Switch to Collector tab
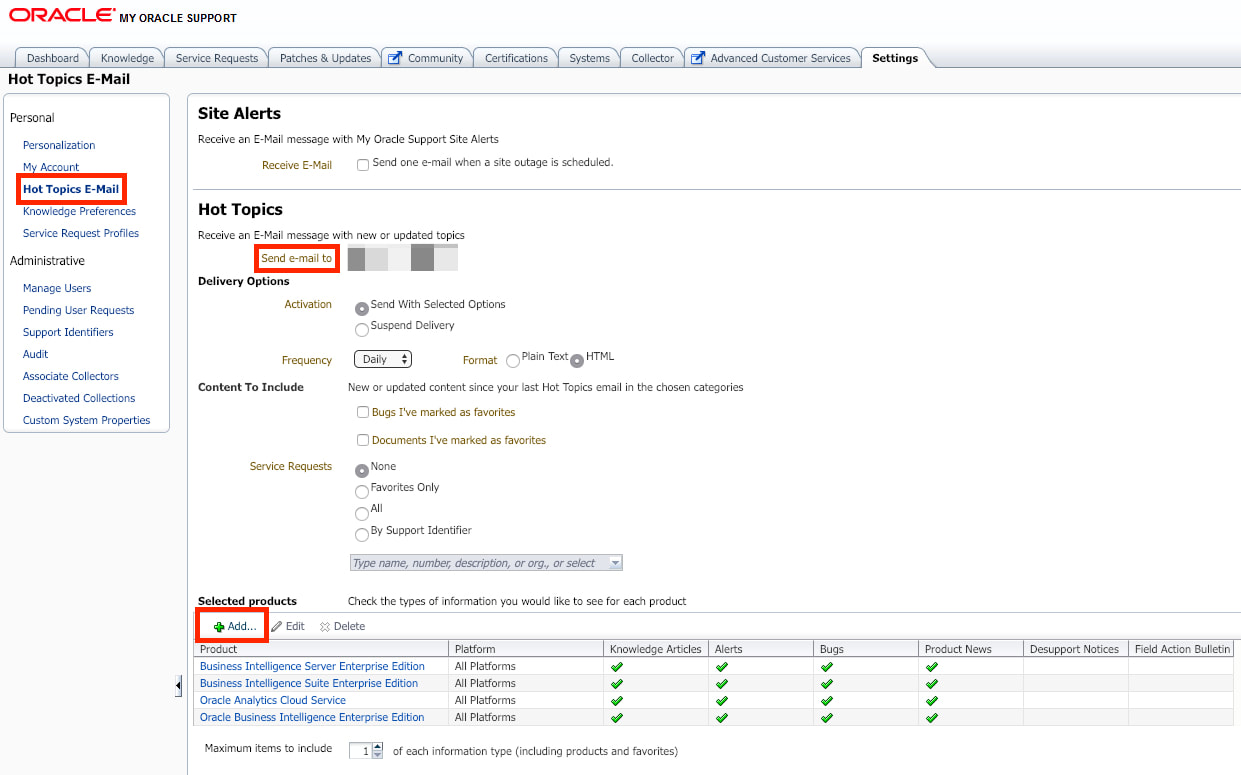 [x=653, y=58]
